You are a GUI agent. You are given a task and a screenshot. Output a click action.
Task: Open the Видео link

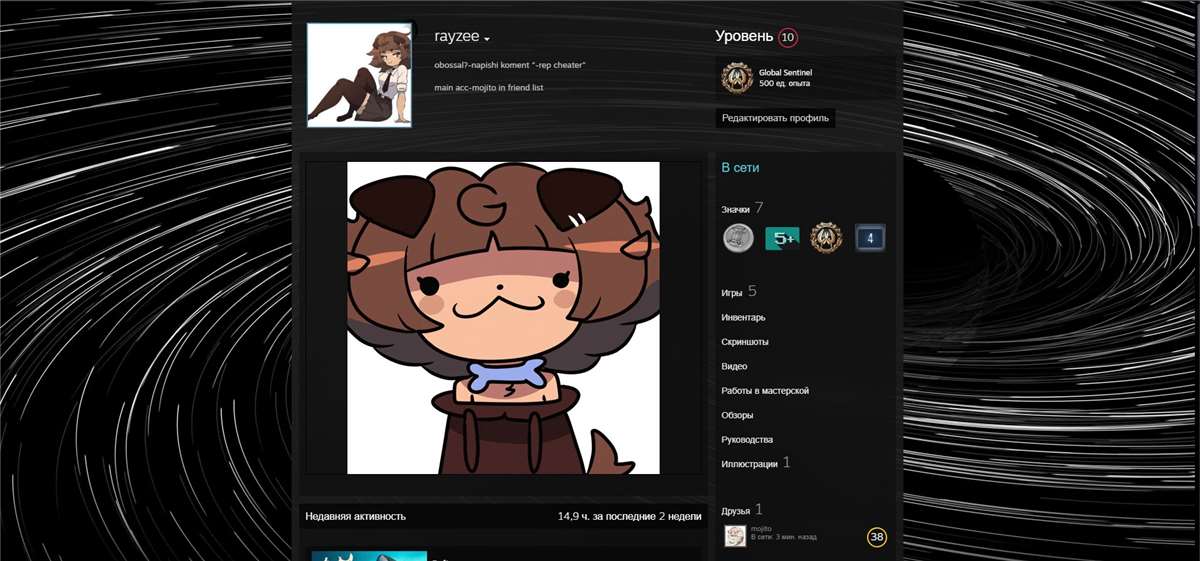[x=734, y=366]
